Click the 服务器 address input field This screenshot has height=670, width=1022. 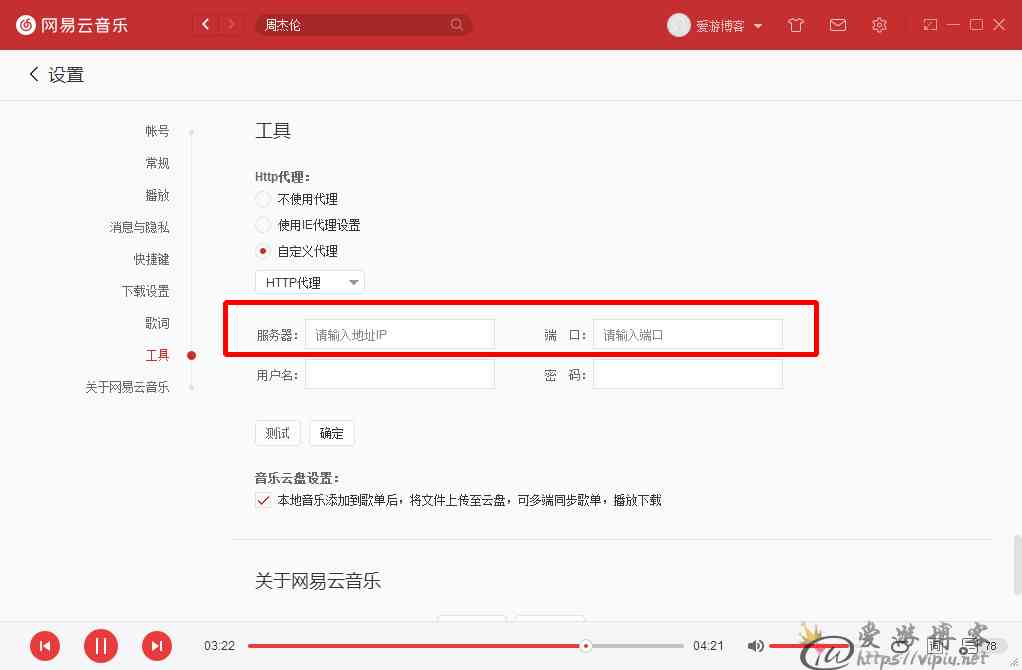[400, 335]
